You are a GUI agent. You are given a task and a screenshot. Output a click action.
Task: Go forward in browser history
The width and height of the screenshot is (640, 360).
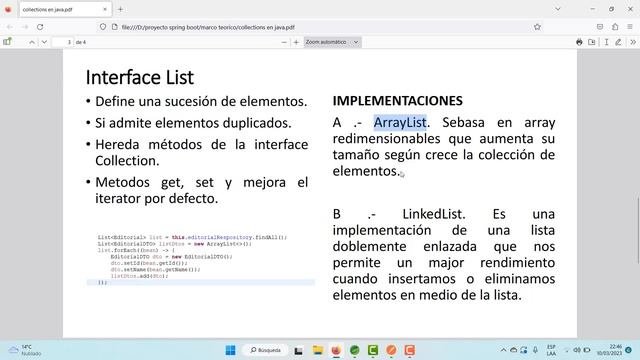coord(25,27)
